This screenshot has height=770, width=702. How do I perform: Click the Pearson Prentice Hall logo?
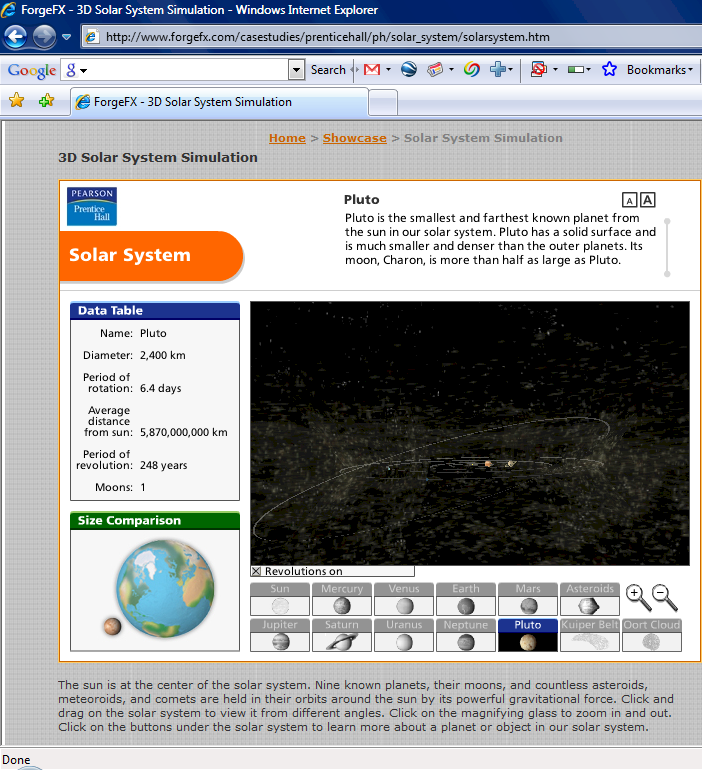[x=92, y=206]
